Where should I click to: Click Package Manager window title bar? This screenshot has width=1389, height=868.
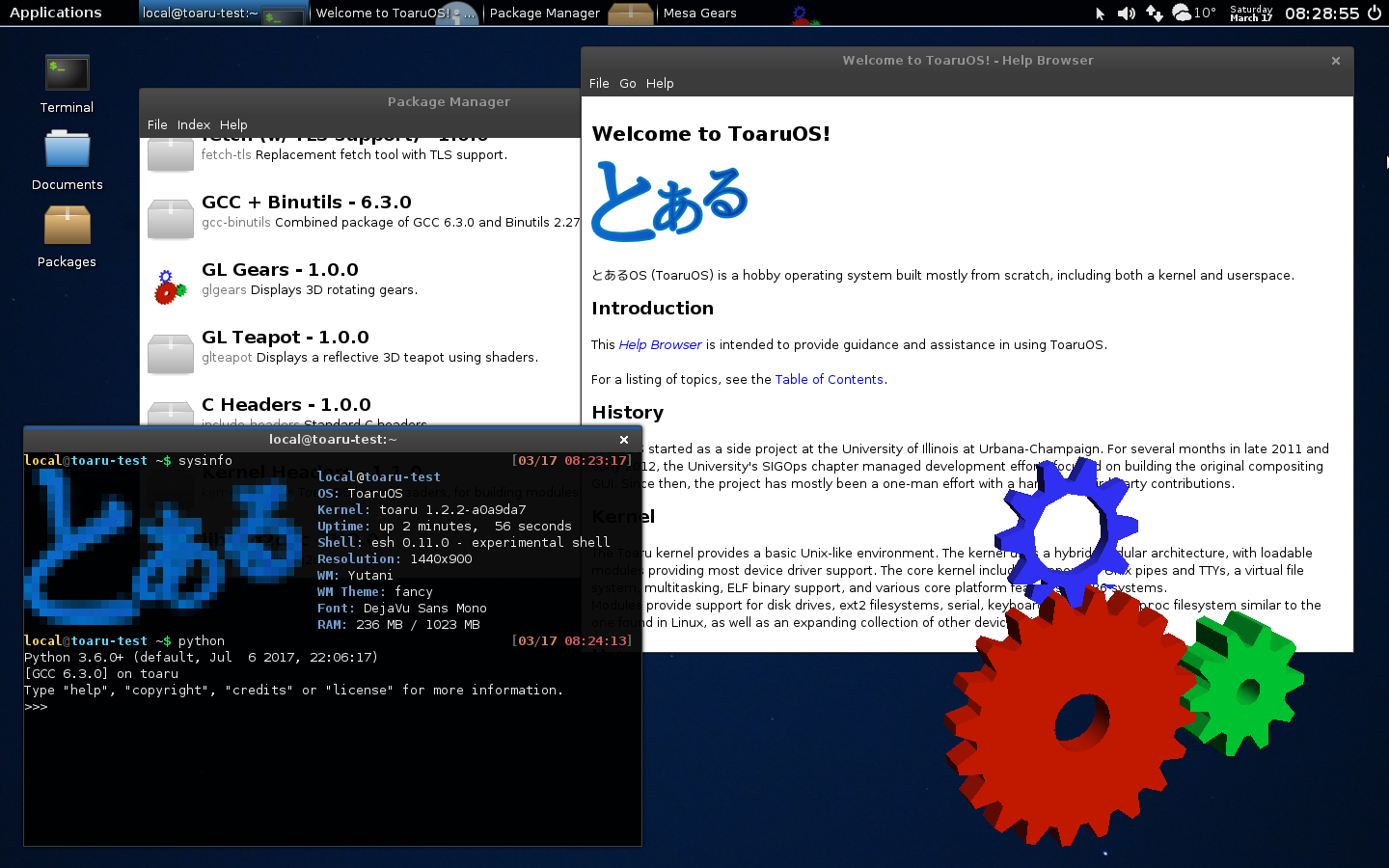tap(360, 101)
